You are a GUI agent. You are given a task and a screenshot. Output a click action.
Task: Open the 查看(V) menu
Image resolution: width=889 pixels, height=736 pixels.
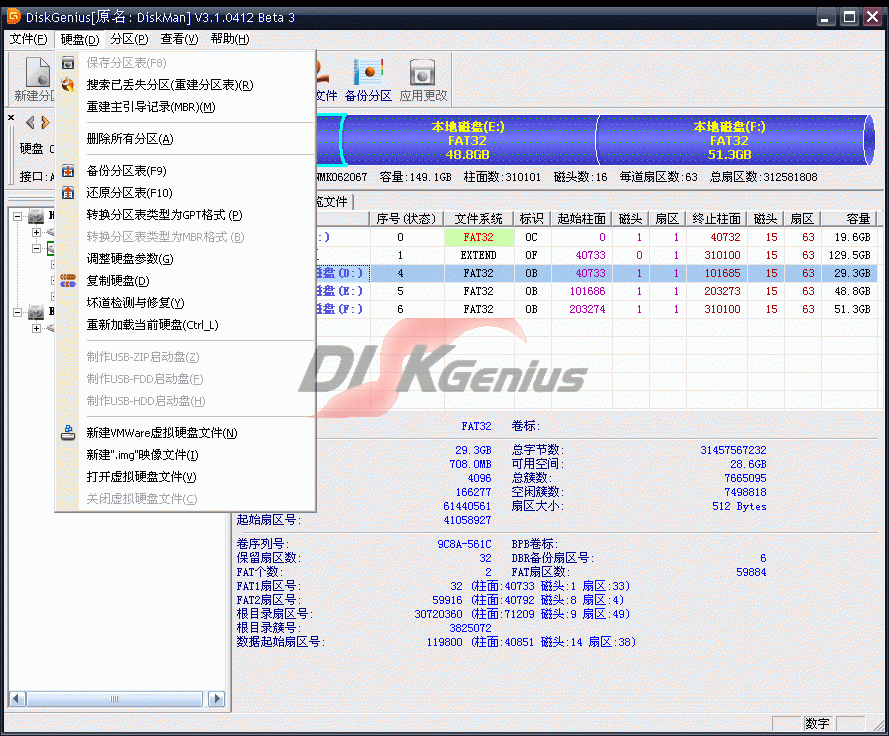pyautogui.click(x=179, y=39)
